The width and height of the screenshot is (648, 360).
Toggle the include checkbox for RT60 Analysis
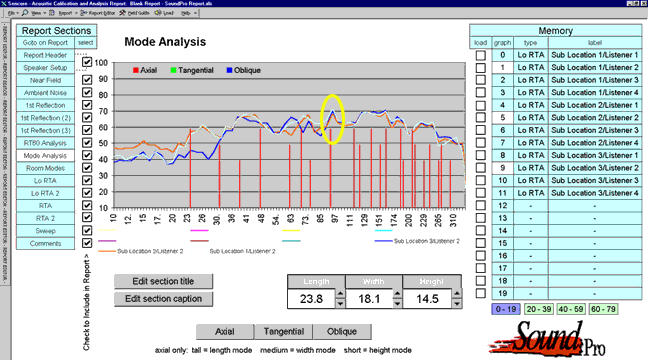[x=87, y=143]
